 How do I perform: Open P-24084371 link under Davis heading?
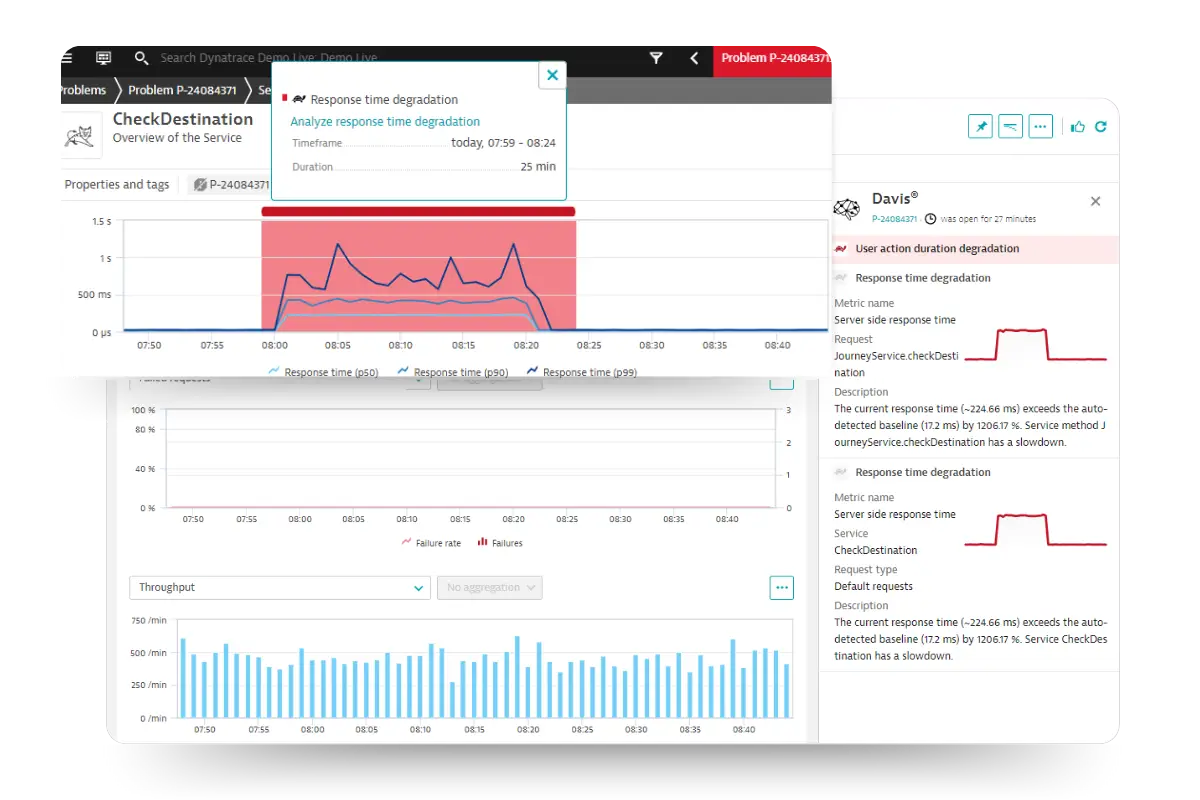click(894, 219)
